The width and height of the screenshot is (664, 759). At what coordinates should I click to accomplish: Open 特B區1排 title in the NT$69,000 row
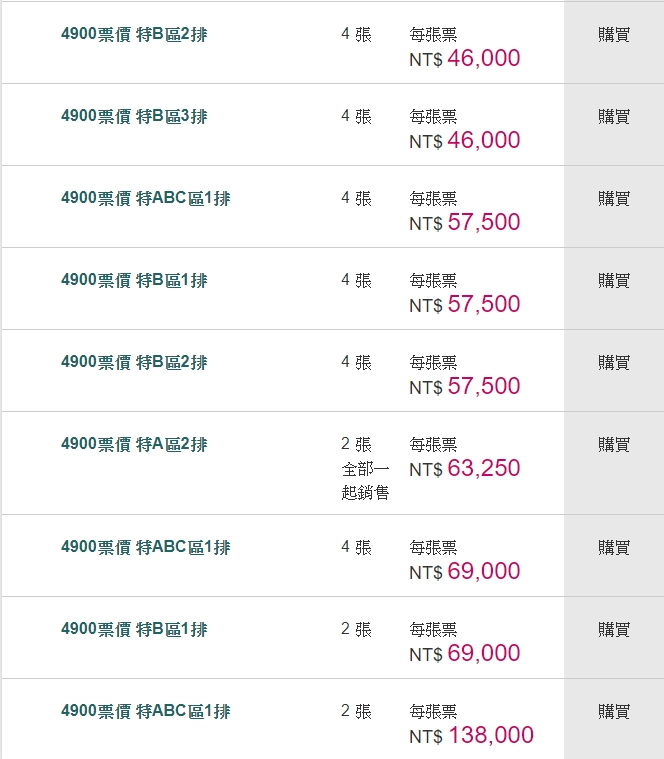coord(134,630)
